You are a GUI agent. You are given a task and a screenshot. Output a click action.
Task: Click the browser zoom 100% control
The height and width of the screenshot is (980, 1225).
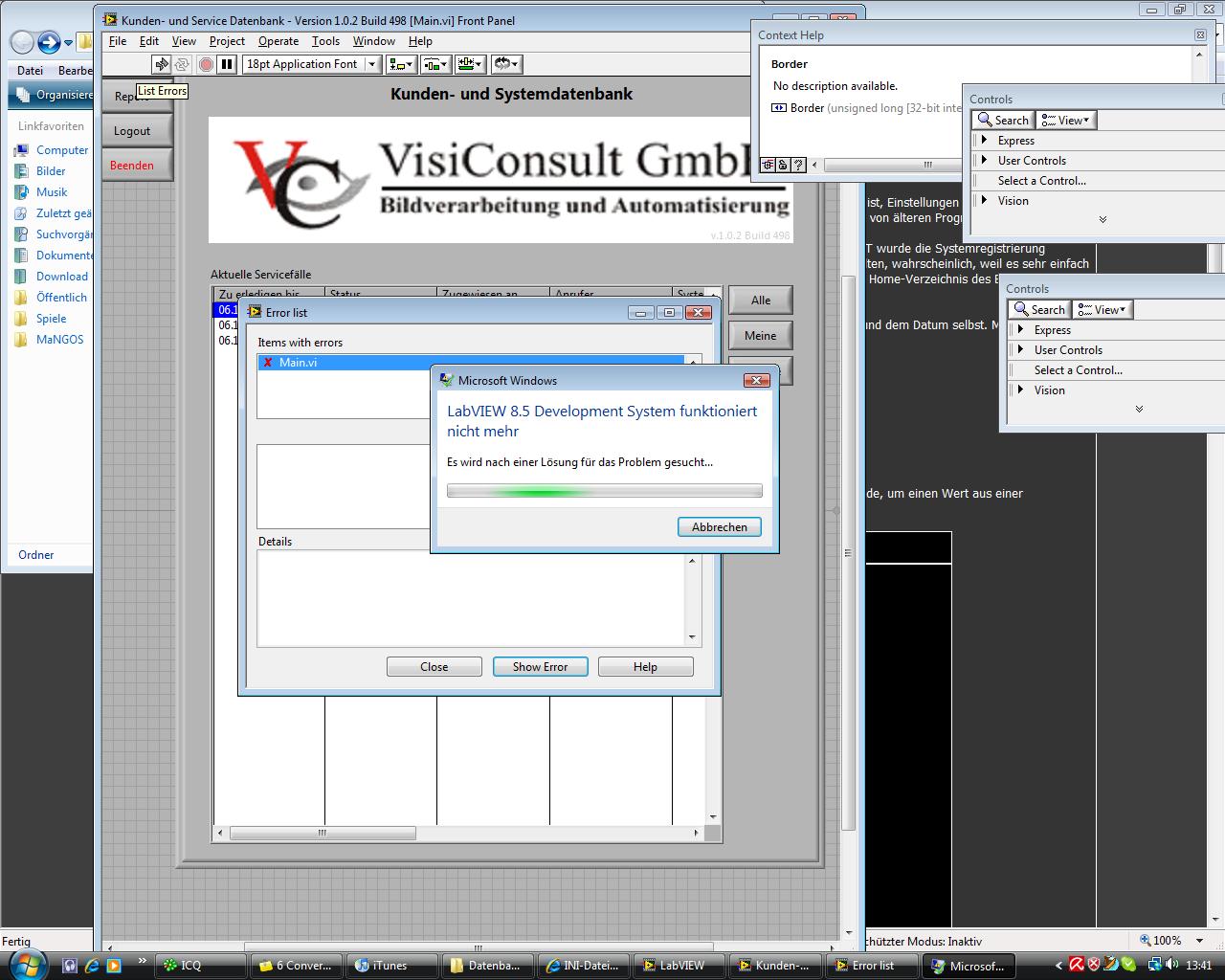[1172, 941]
